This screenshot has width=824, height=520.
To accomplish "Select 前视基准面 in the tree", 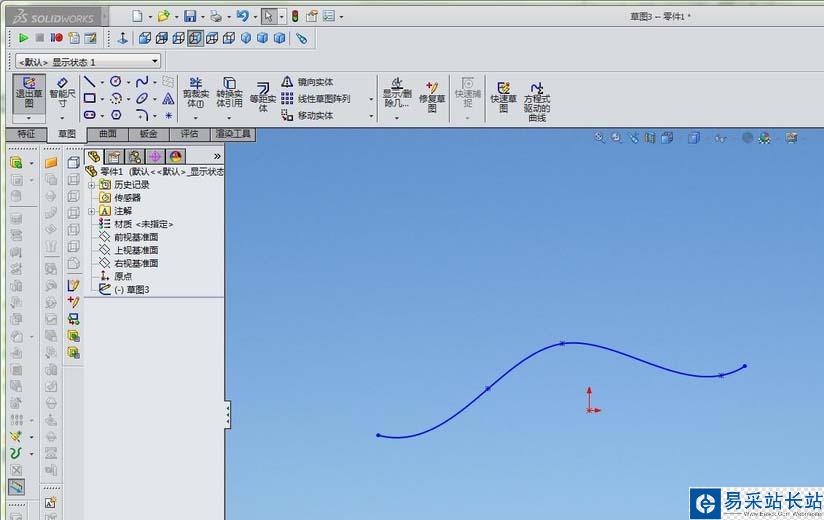I will pos(136,237).
